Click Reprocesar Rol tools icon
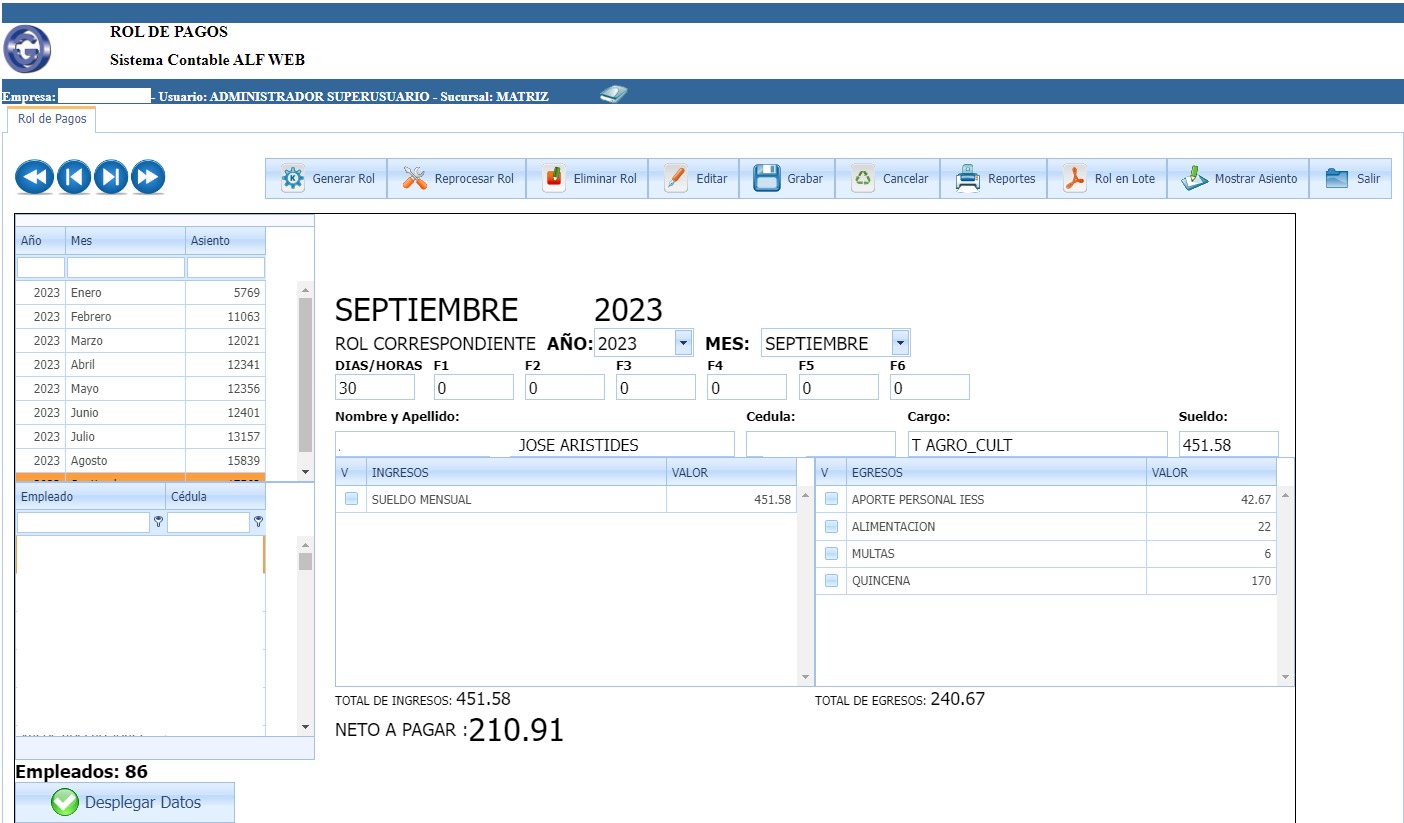Viewport: 1404px width, 823px height. point(414,179)
